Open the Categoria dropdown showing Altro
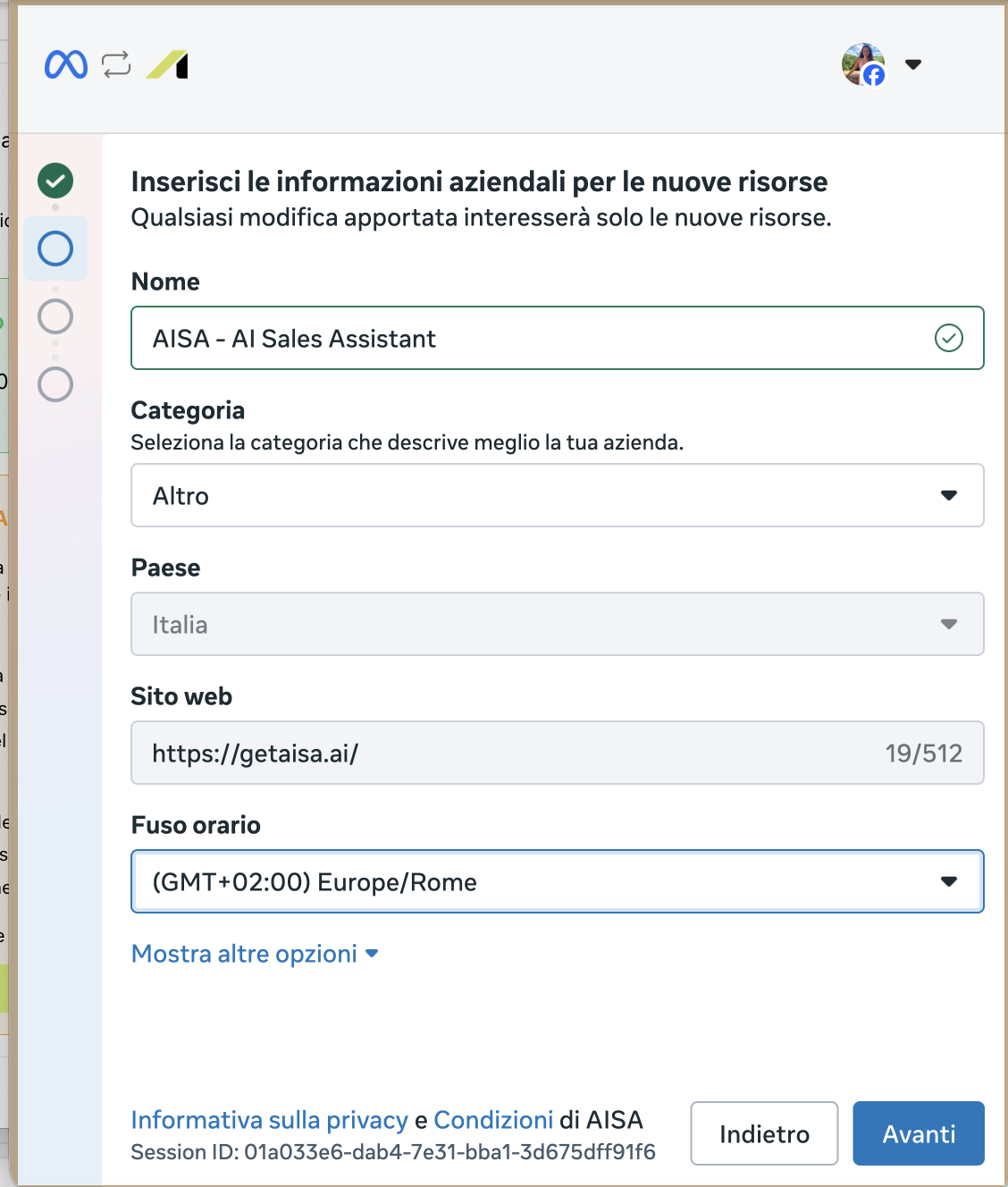Viewport: 1008px width, 1187px height. click(558, 495)
